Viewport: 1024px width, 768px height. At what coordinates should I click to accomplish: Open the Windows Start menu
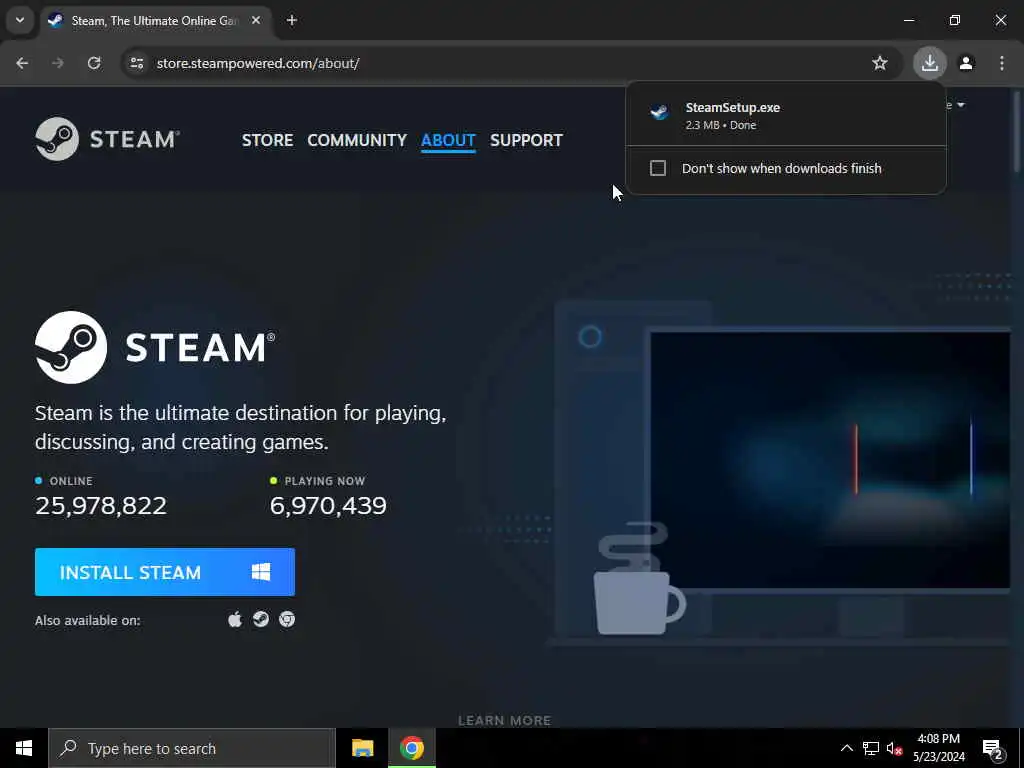click(x=24, y=748)
